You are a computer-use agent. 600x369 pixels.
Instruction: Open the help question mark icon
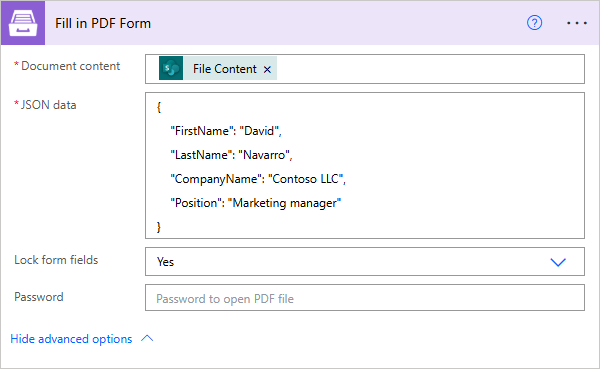tap(534, 23)
